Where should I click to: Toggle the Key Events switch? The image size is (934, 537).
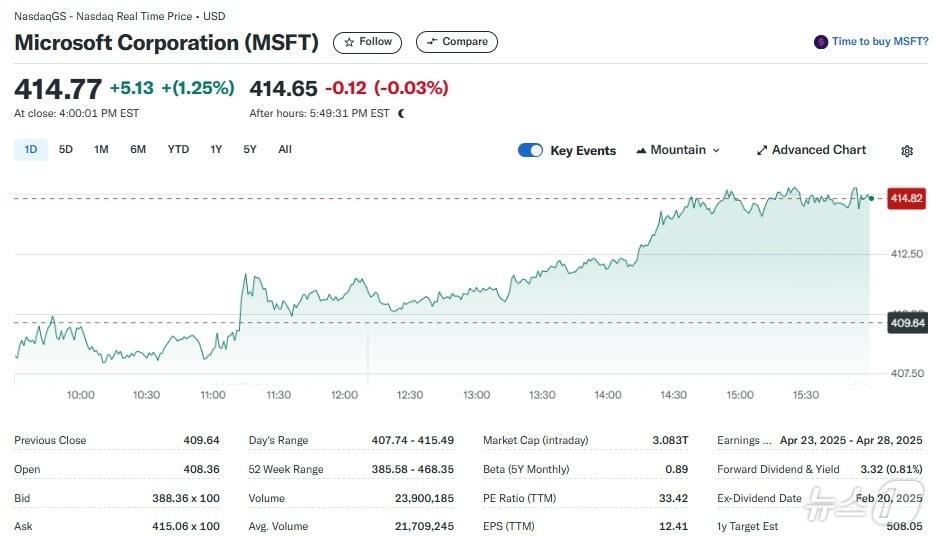pyautogui.click(x=530, y=150)
